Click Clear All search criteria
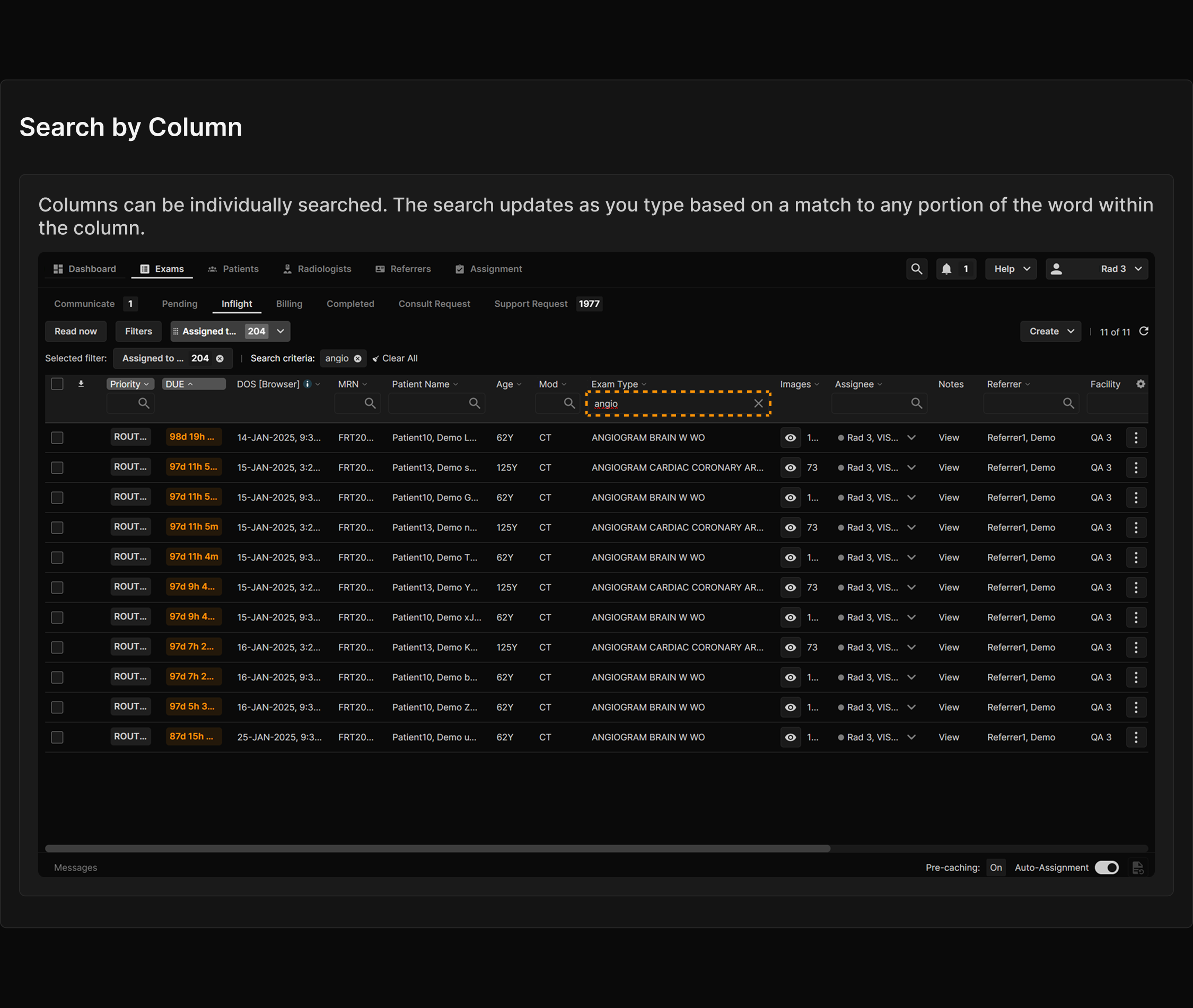Viewport: 1193px width, 1008px height. [395, 358]
